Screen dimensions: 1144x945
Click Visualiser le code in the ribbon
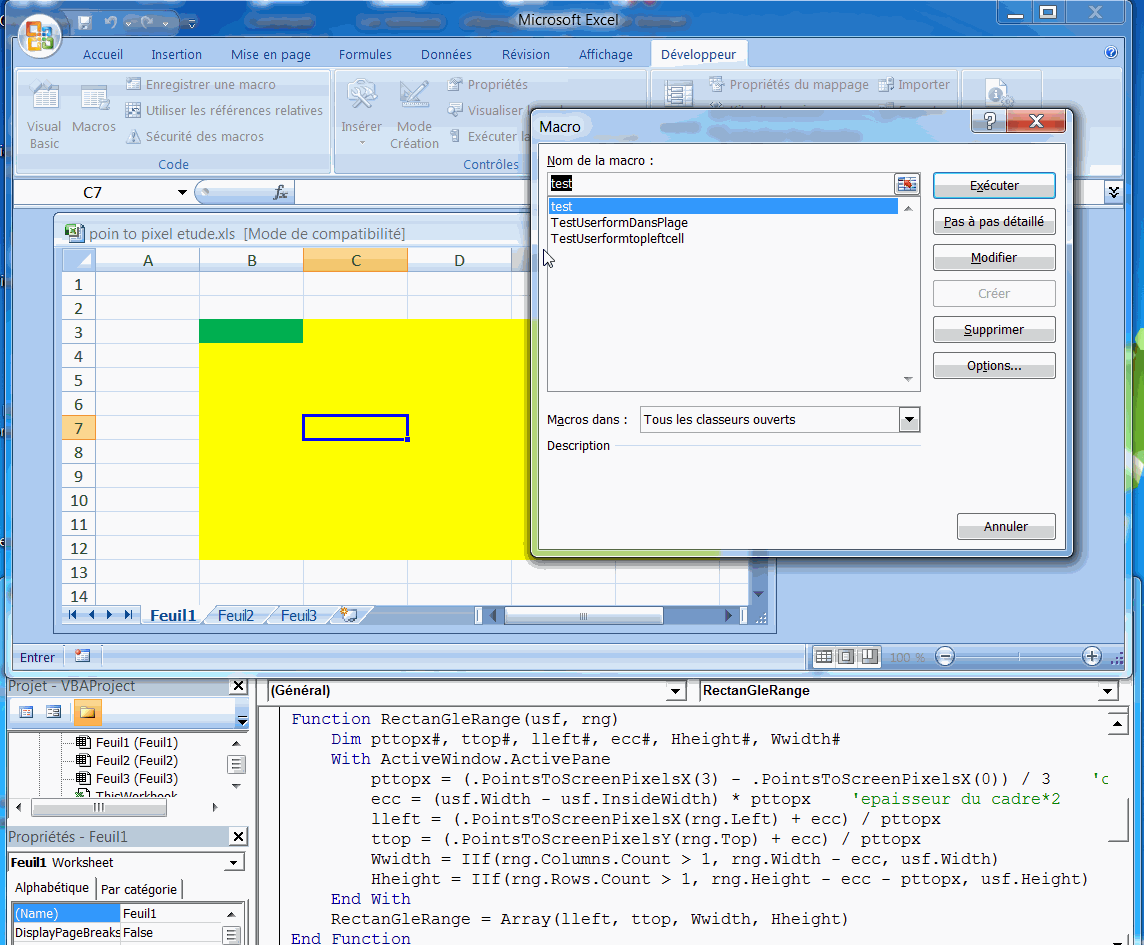coord(487,110)
